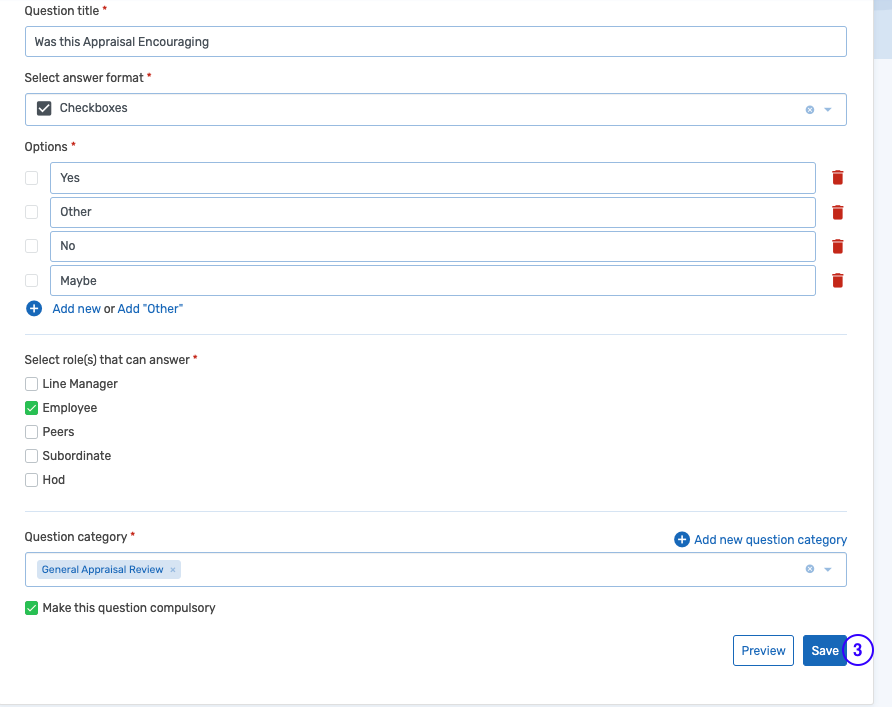Edit the "Other" option text field
Image resolution: width=892 pixels, height=707 pixels.
point(433,212)
